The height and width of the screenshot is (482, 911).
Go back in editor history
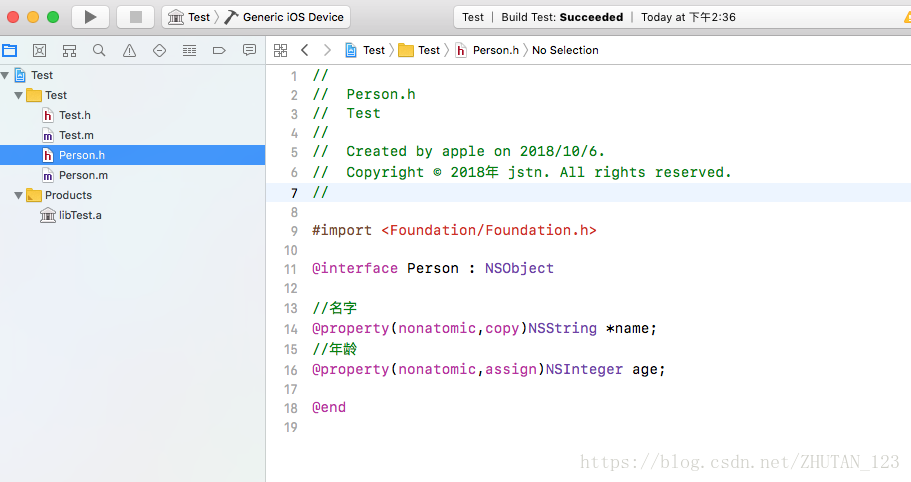pos(304,51)
